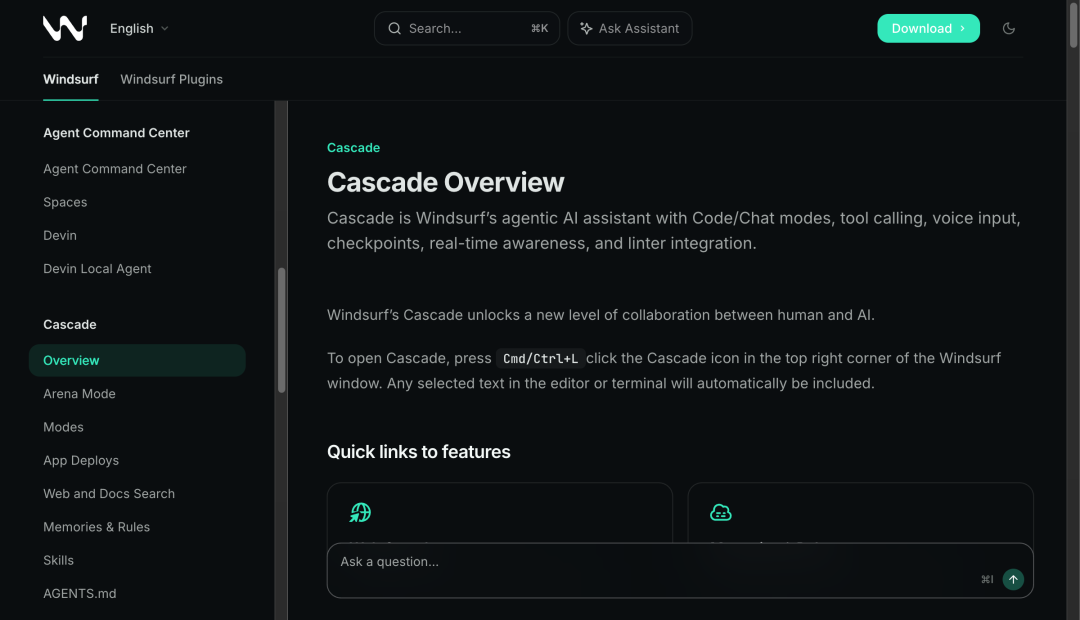Click the ⌘K shortcut hint in search
This screenshot has height=620, width=1080.
[x=539, y=28]
